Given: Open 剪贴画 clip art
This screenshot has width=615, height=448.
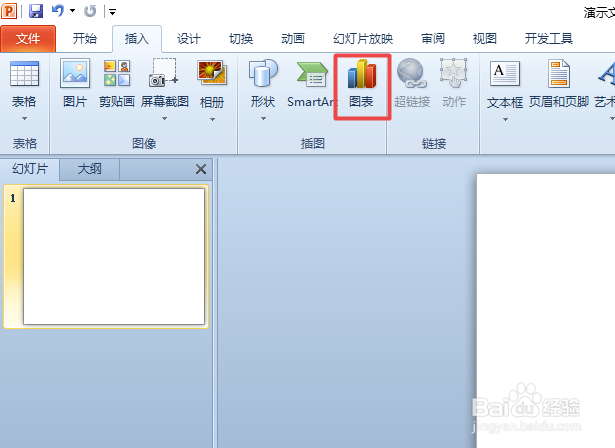Looking at the screenshot, I should [x=117, y=84].
